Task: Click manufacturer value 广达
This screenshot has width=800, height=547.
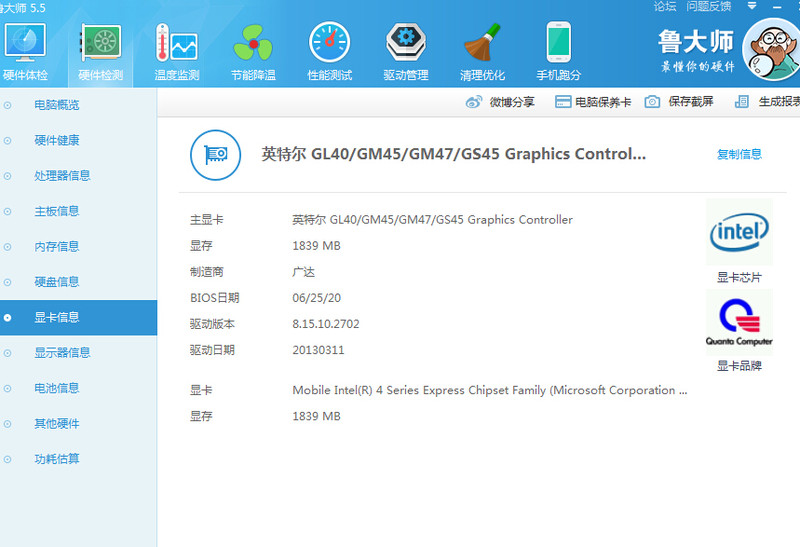Action: tap(303, 272)
